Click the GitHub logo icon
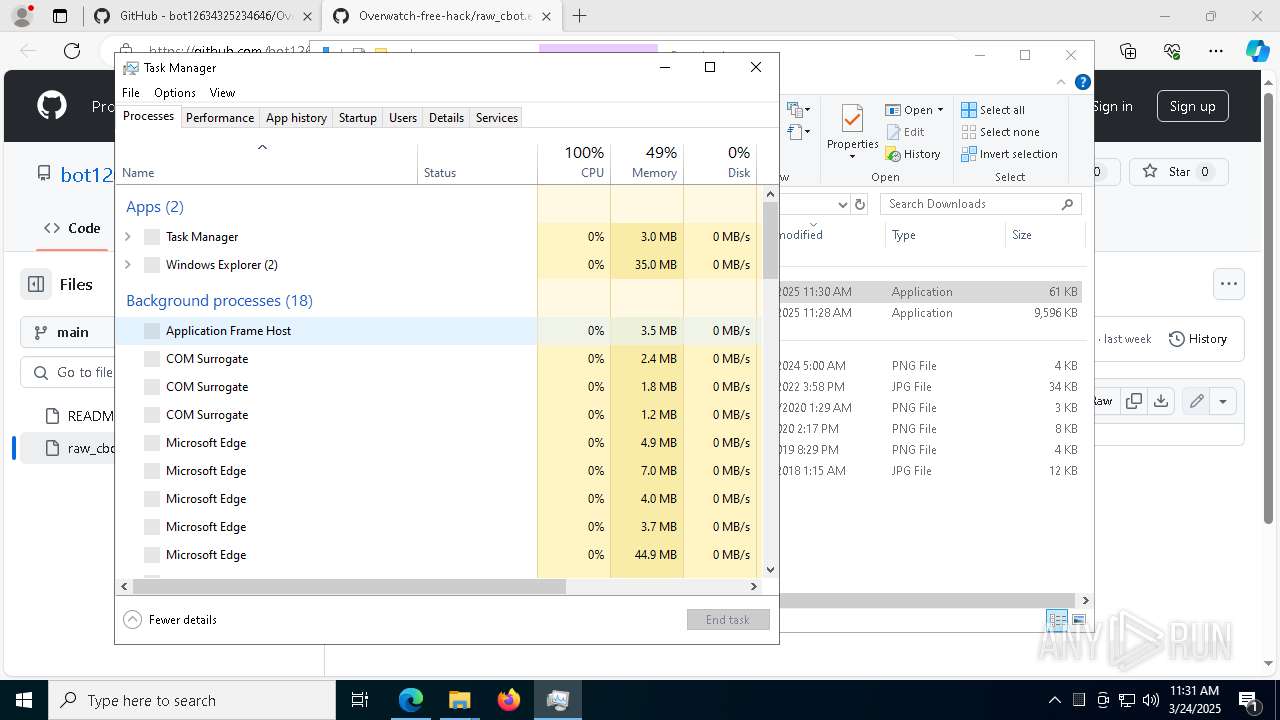Viewport: 1280px width, 720px height. [x=52, y=106]
